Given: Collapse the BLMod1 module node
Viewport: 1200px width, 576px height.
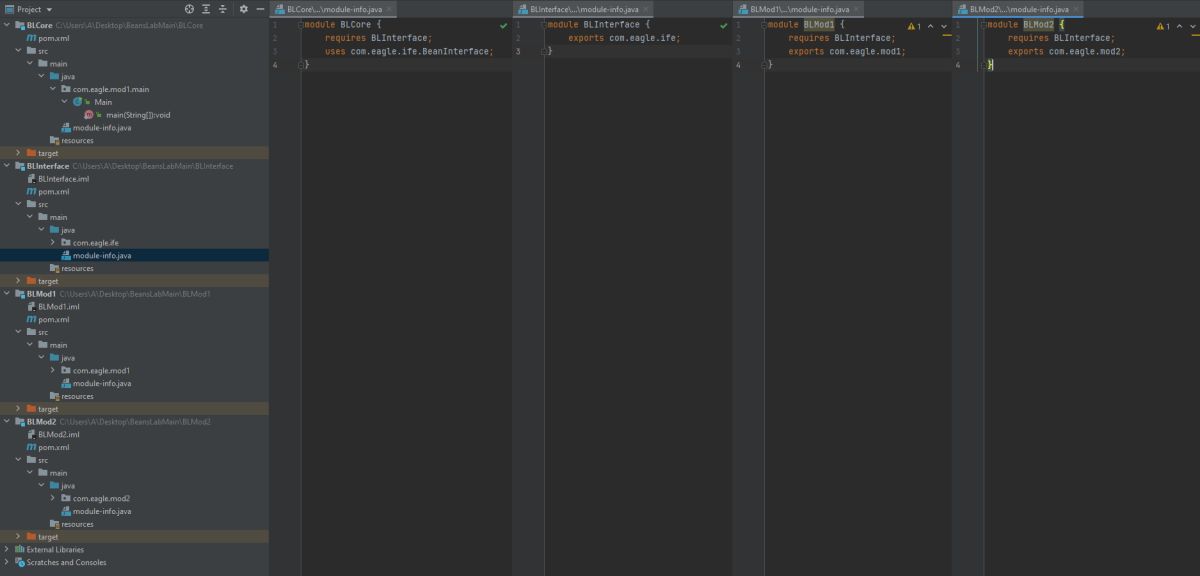Looking at the screenshot, I should point(7,294).
